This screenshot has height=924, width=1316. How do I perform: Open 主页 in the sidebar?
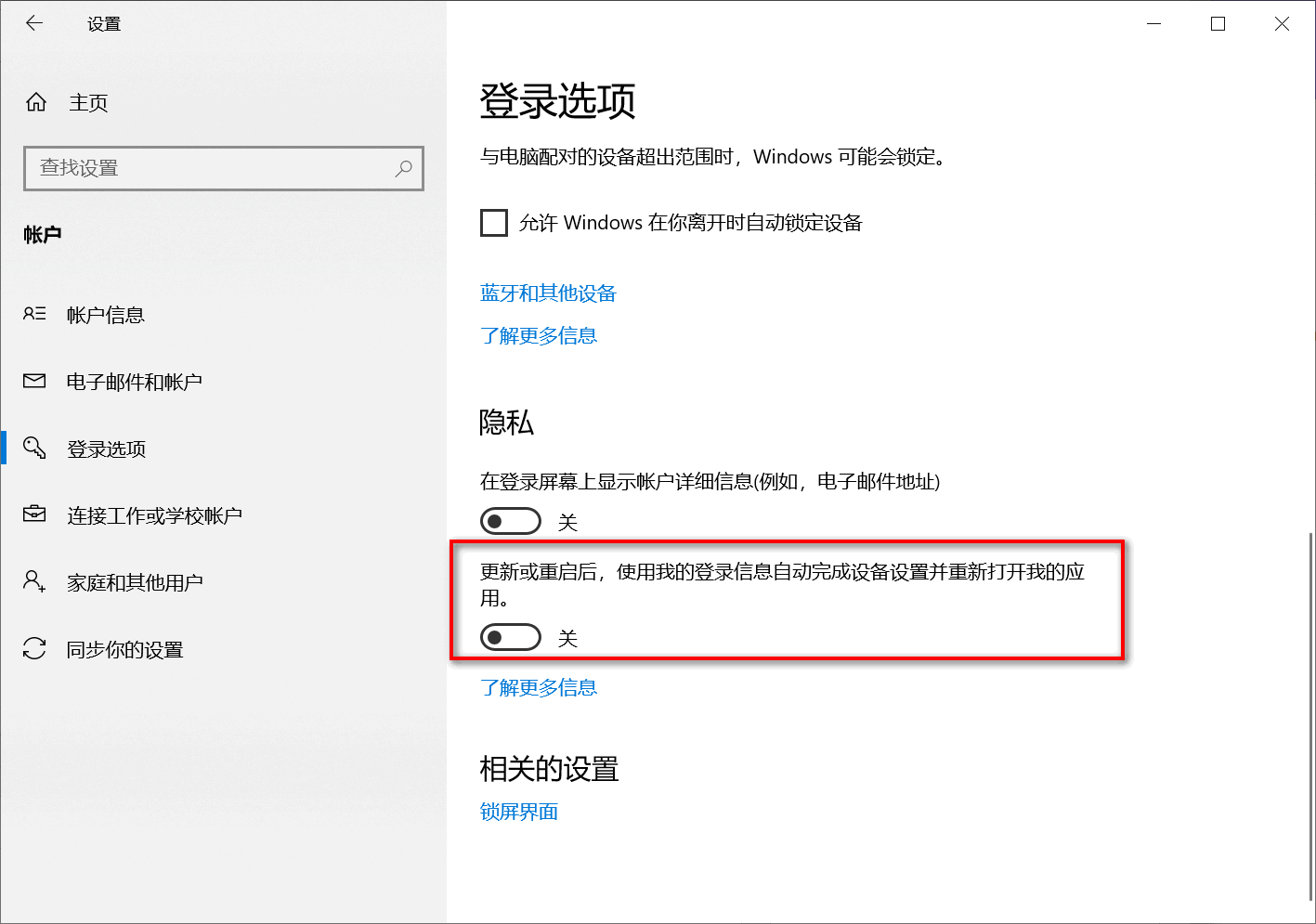88,102
